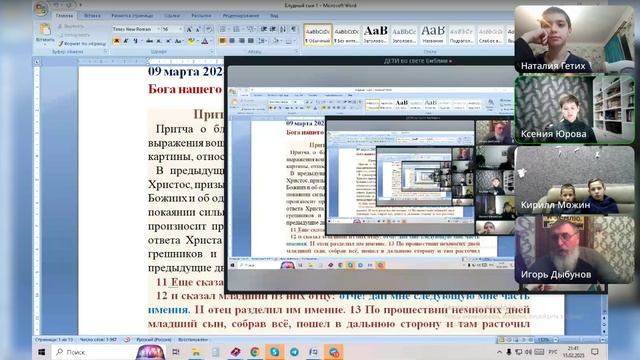Align text to the right
Viewport: 640px width, 360px height.
tap(241, 41)
